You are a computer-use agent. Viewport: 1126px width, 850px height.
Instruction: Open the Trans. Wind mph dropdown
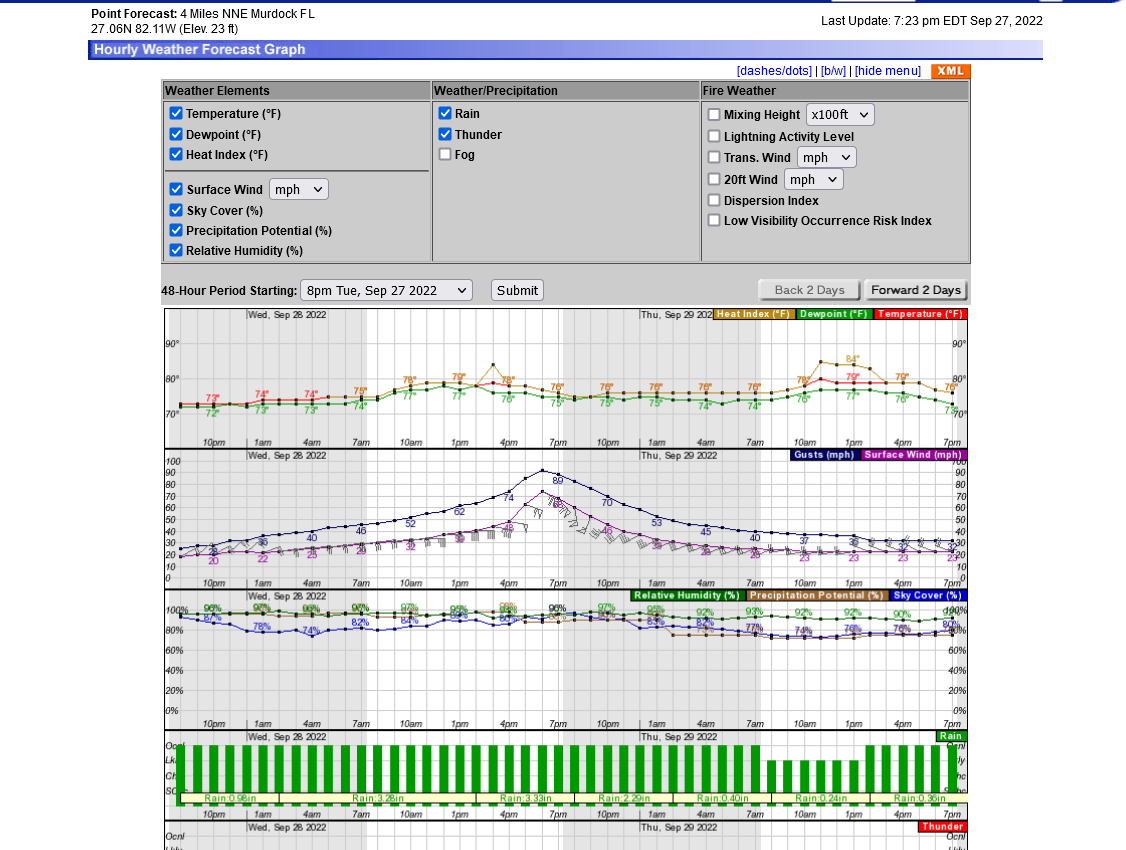[x=827, y=158]
